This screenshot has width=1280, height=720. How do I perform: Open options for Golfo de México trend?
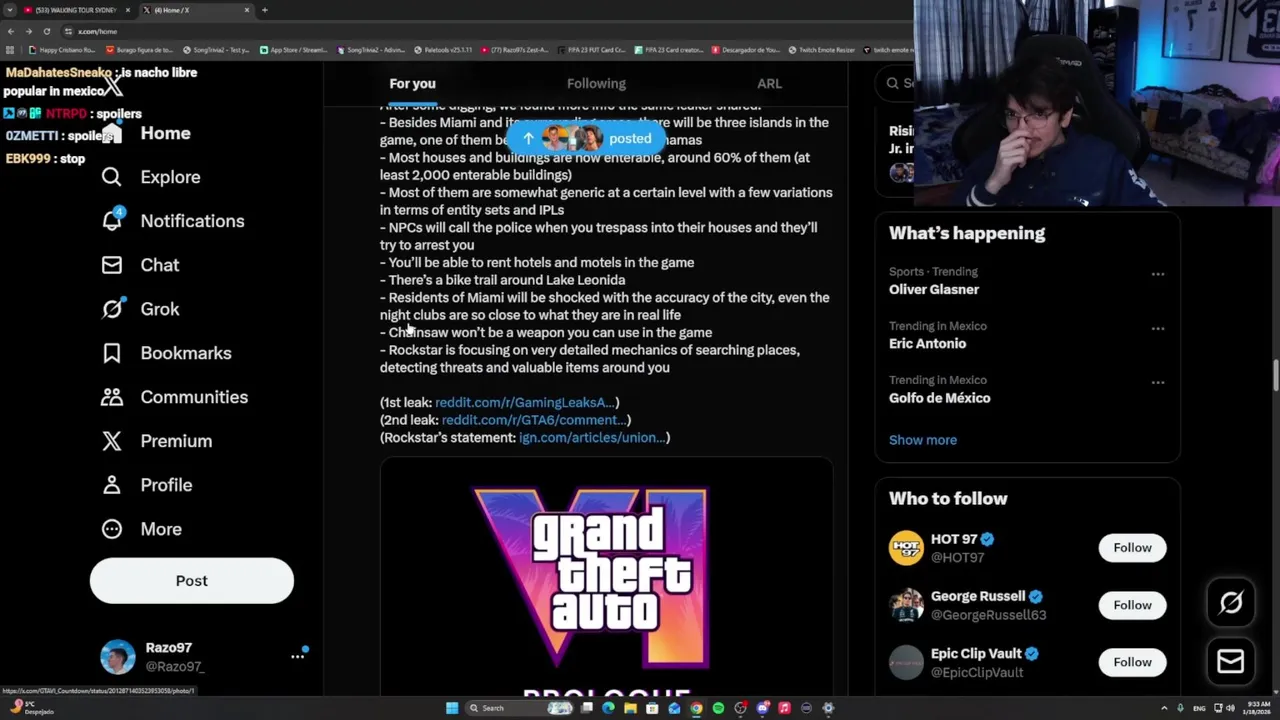tap(1157, 382)
